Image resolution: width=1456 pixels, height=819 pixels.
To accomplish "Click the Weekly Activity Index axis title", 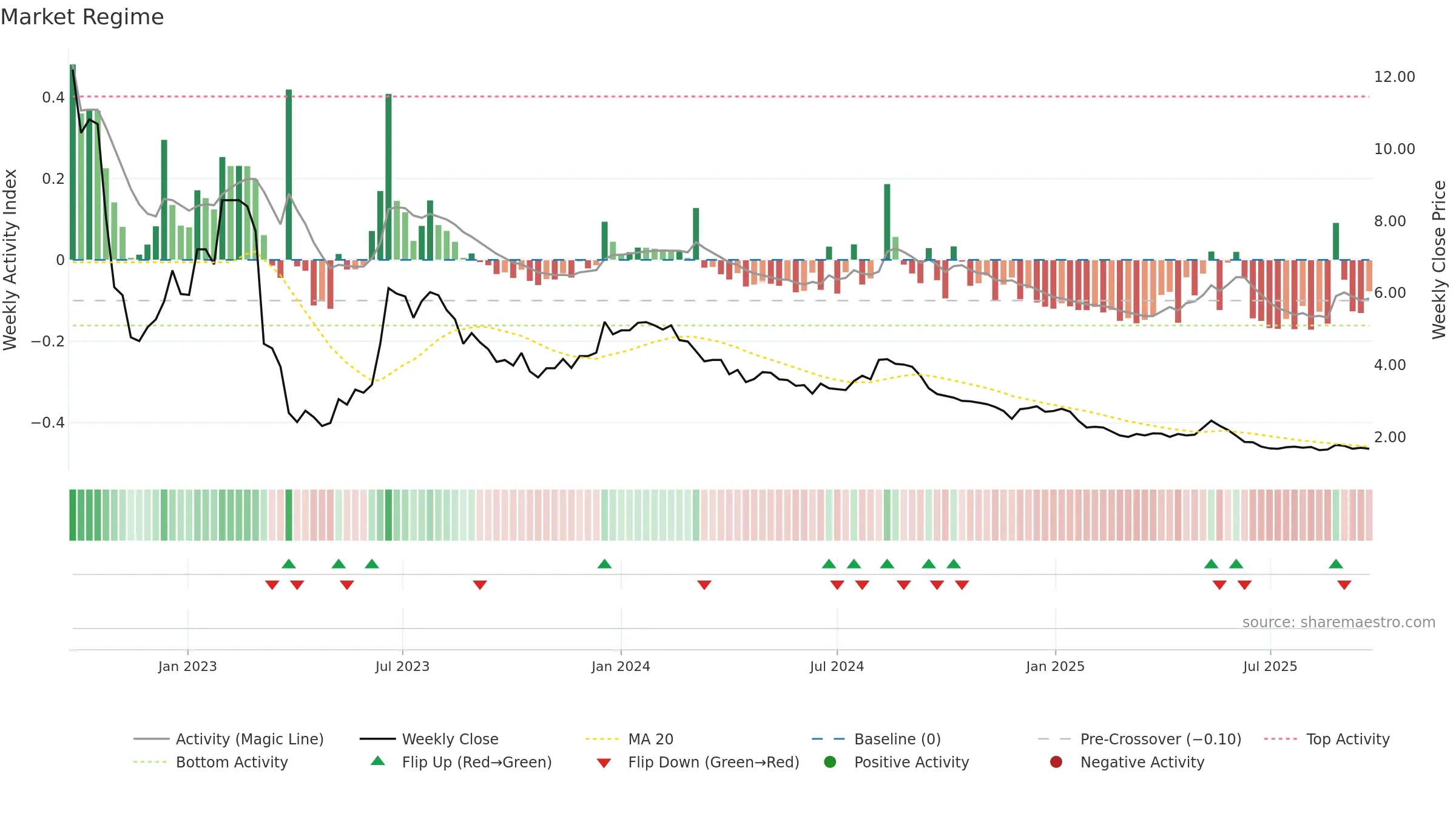I will coord(10,260).
